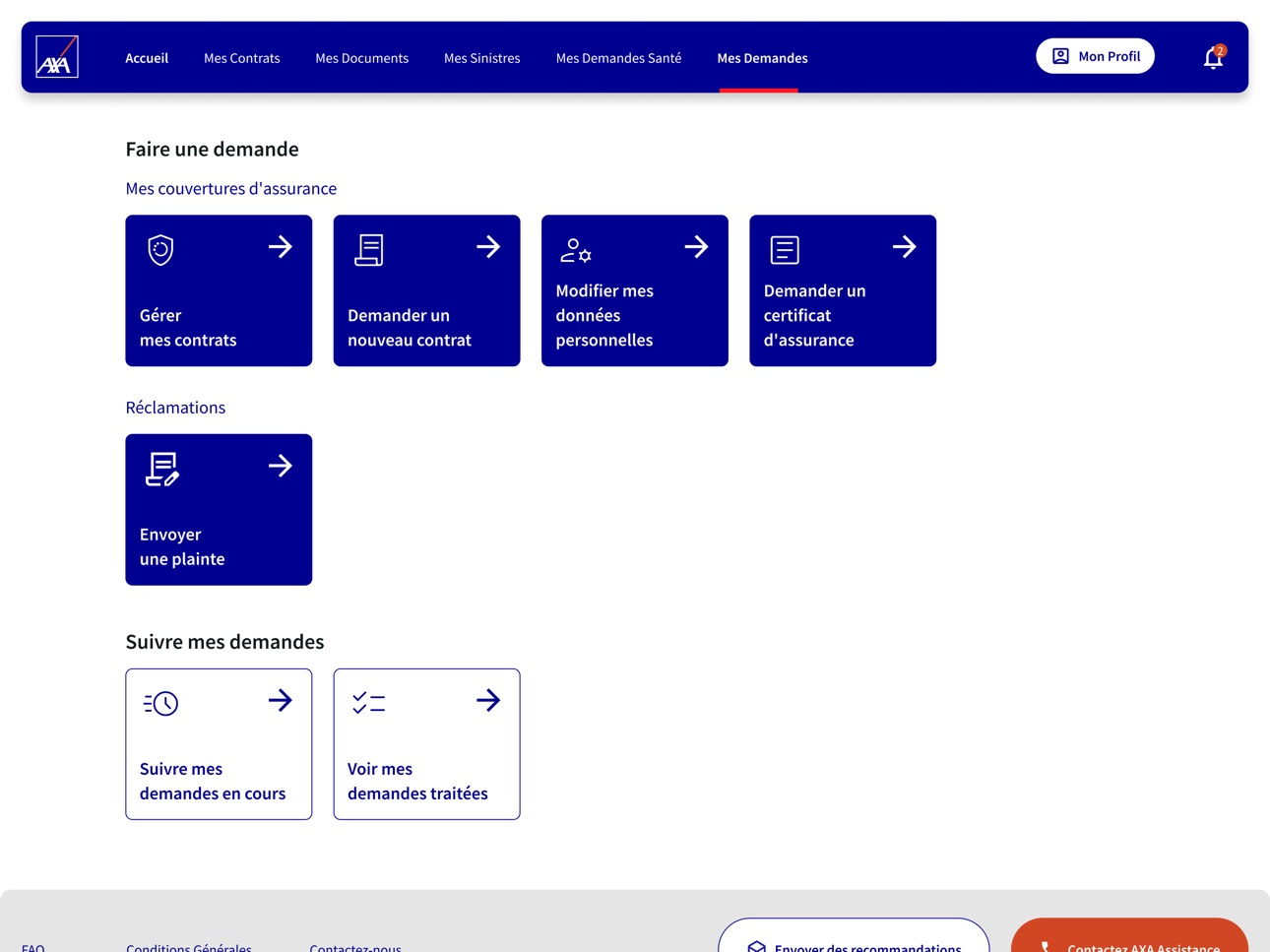Click the edit-document icon on Envoyer une plainte

(162, 469)
